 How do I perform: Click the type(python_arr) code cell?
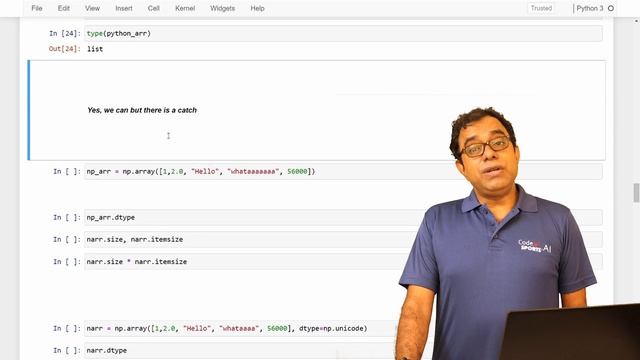(x=343, y=33)
